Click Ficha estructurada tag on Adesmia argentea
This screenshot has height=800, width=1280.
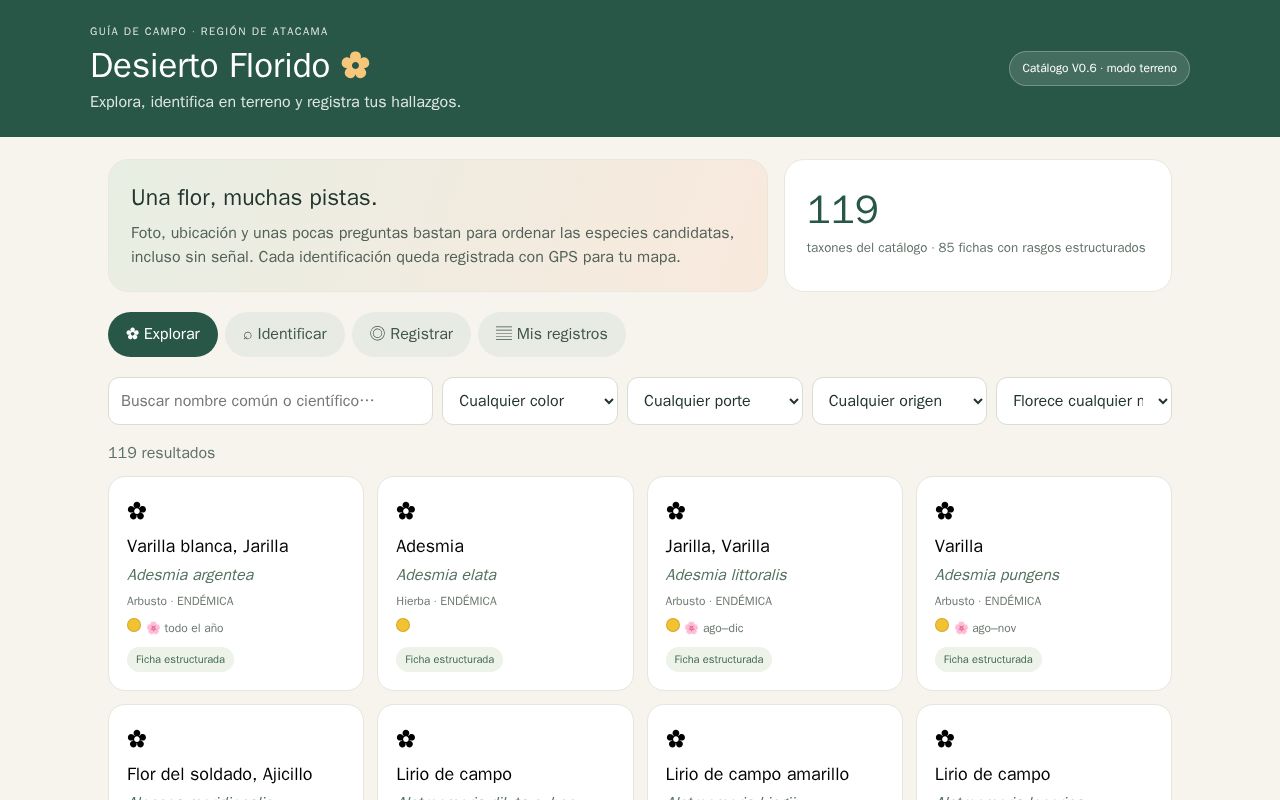point(180,659)
